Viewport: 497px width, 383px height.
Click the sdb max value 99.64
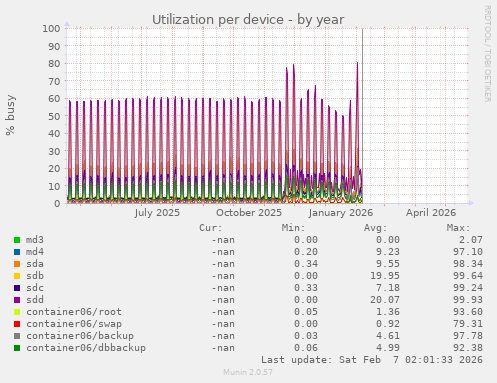[x=468, y=276]
